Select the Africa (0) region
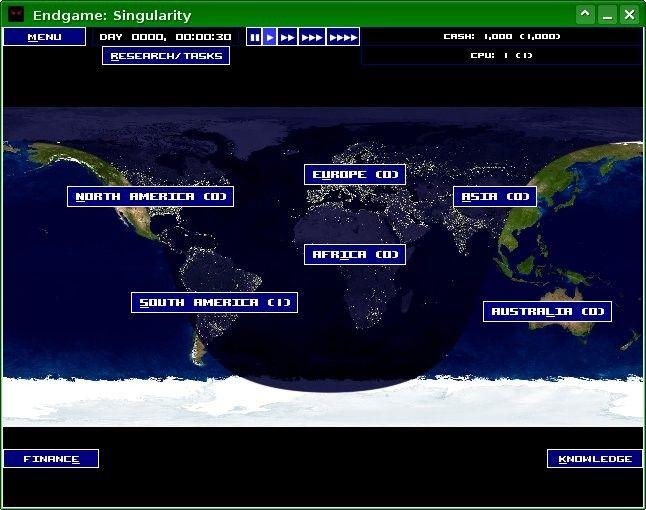 click(355, 255)
